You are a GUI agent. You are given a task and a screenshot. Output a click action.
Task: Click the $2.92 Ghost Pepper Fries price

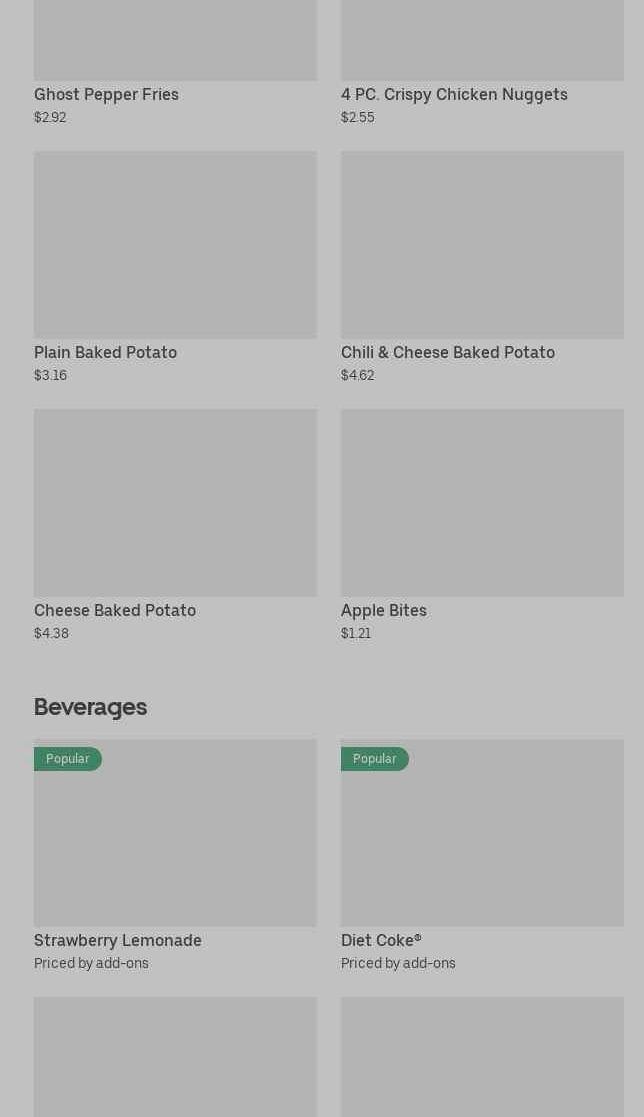click(x=50, y=117)
